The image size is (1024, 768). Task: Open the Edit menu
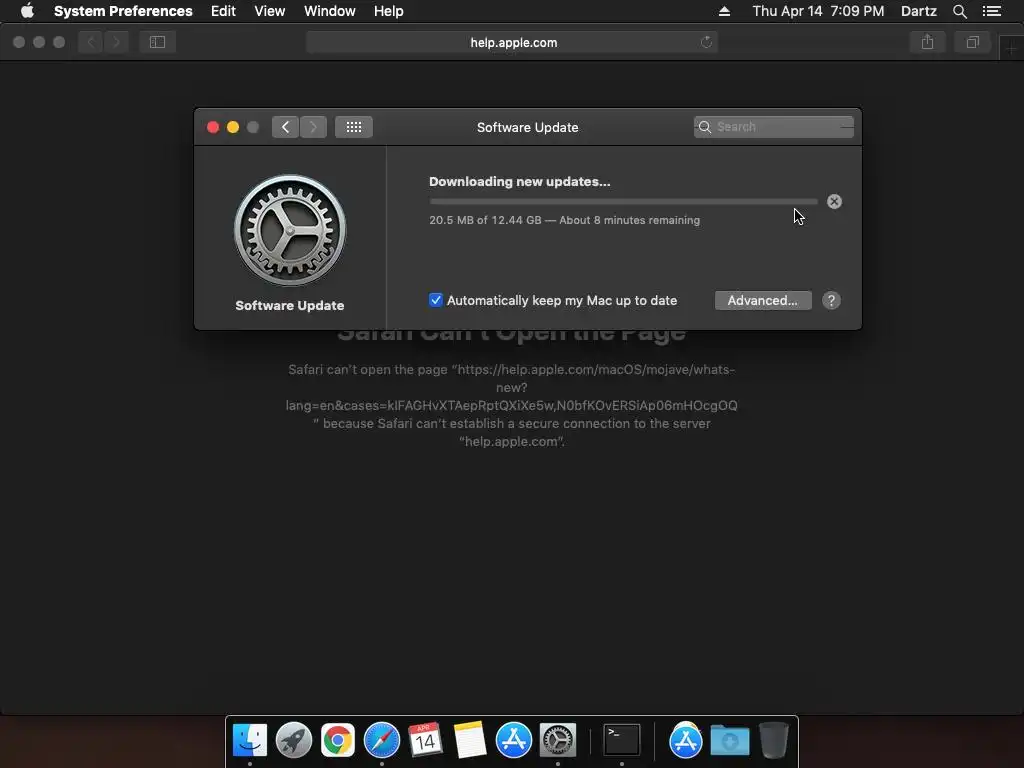coord(223,11)
